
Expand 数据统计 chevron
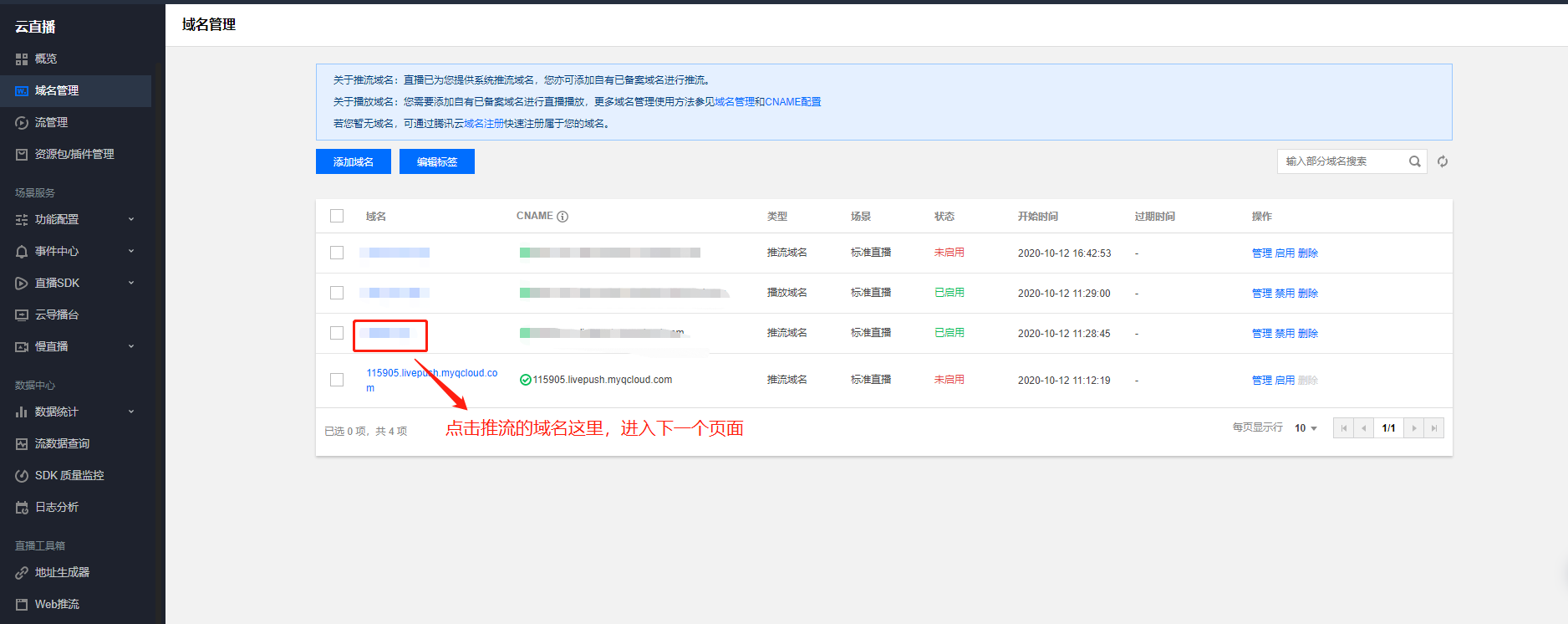pos(131,412)
